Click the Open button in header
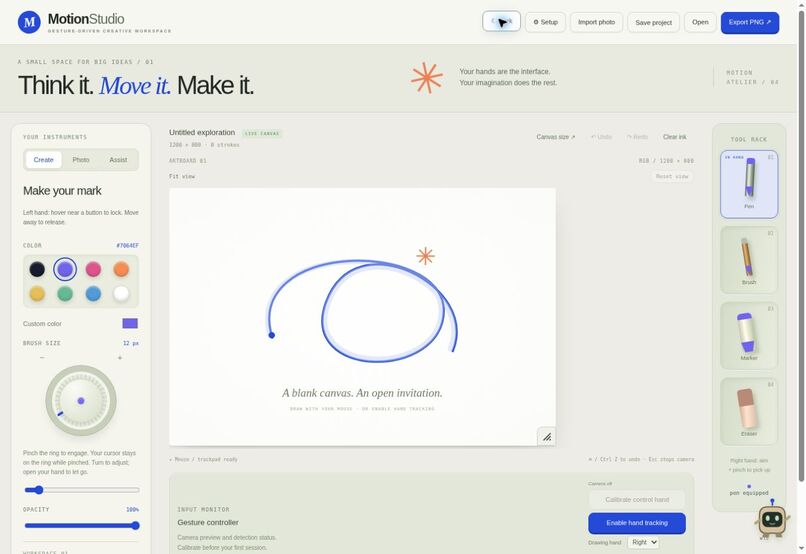The height and width of the screenshot is (554, 806). (700, 22)
